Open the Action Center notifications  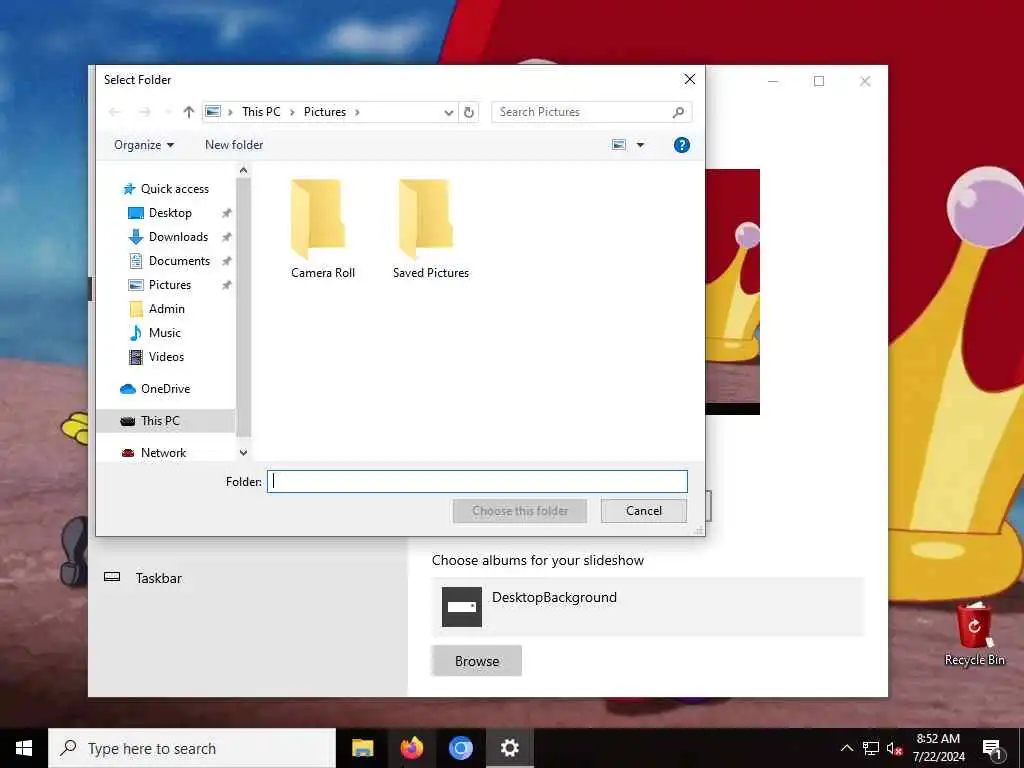pyautogui.click(x=993, y=748)
